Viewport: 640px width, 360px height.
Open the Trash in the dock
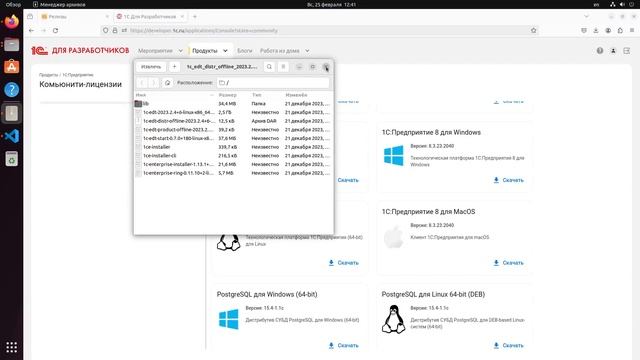[11, 159]
